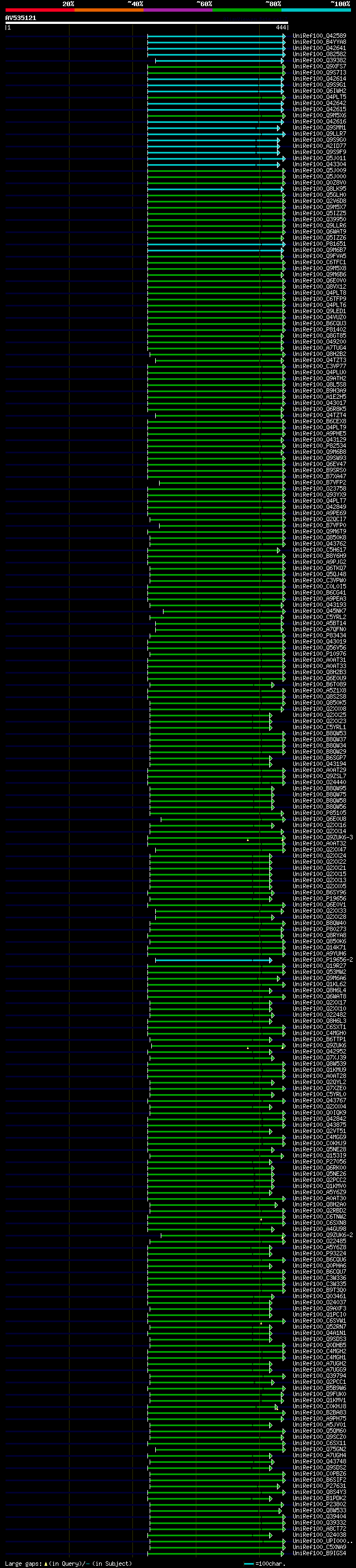Click the cyan ~100% identity legend bar
The height and width of the screenshot is (1568, 356).
pyautogui.click(x=316, y=10)
